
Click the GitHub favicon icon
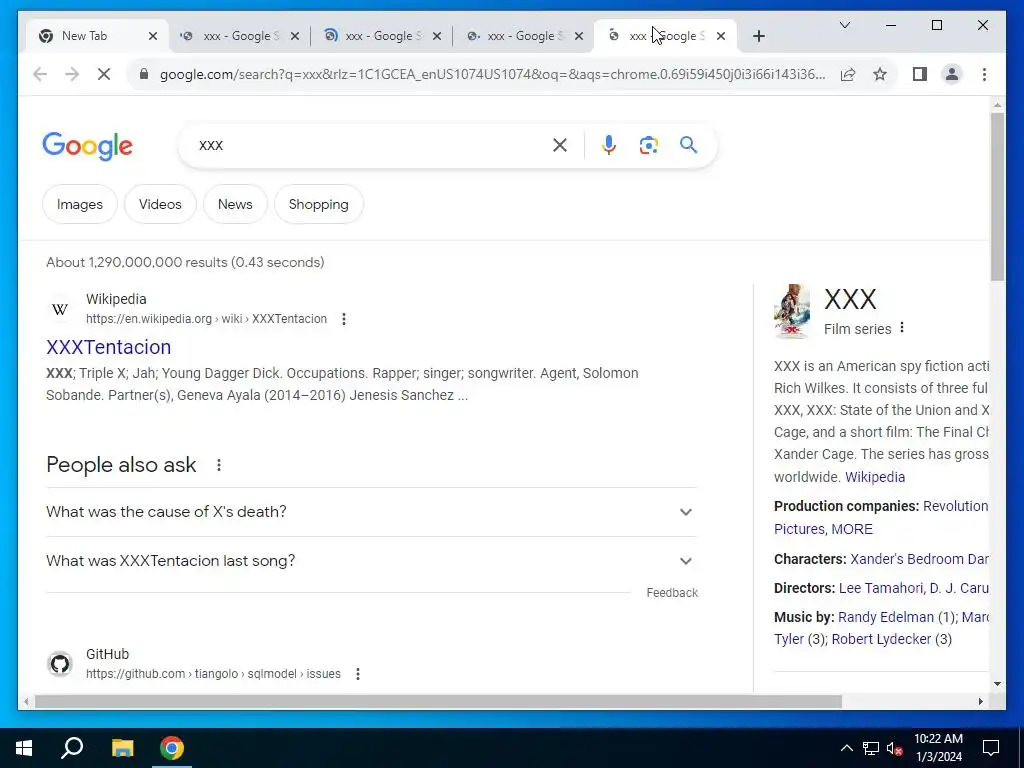tap(59, 664)
